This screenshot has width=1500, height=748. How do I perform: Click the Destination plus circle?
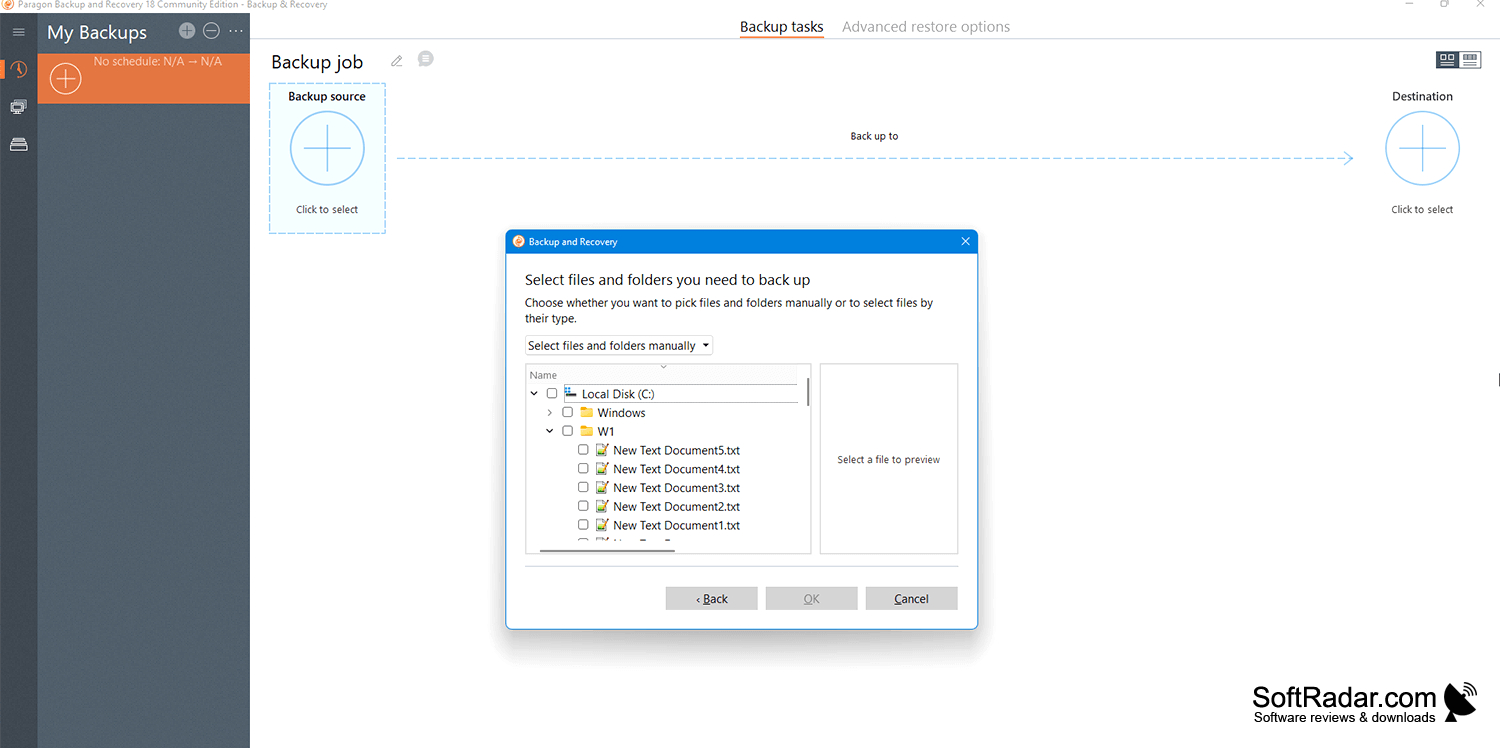pyautogui.click(x=1422, y=148)
